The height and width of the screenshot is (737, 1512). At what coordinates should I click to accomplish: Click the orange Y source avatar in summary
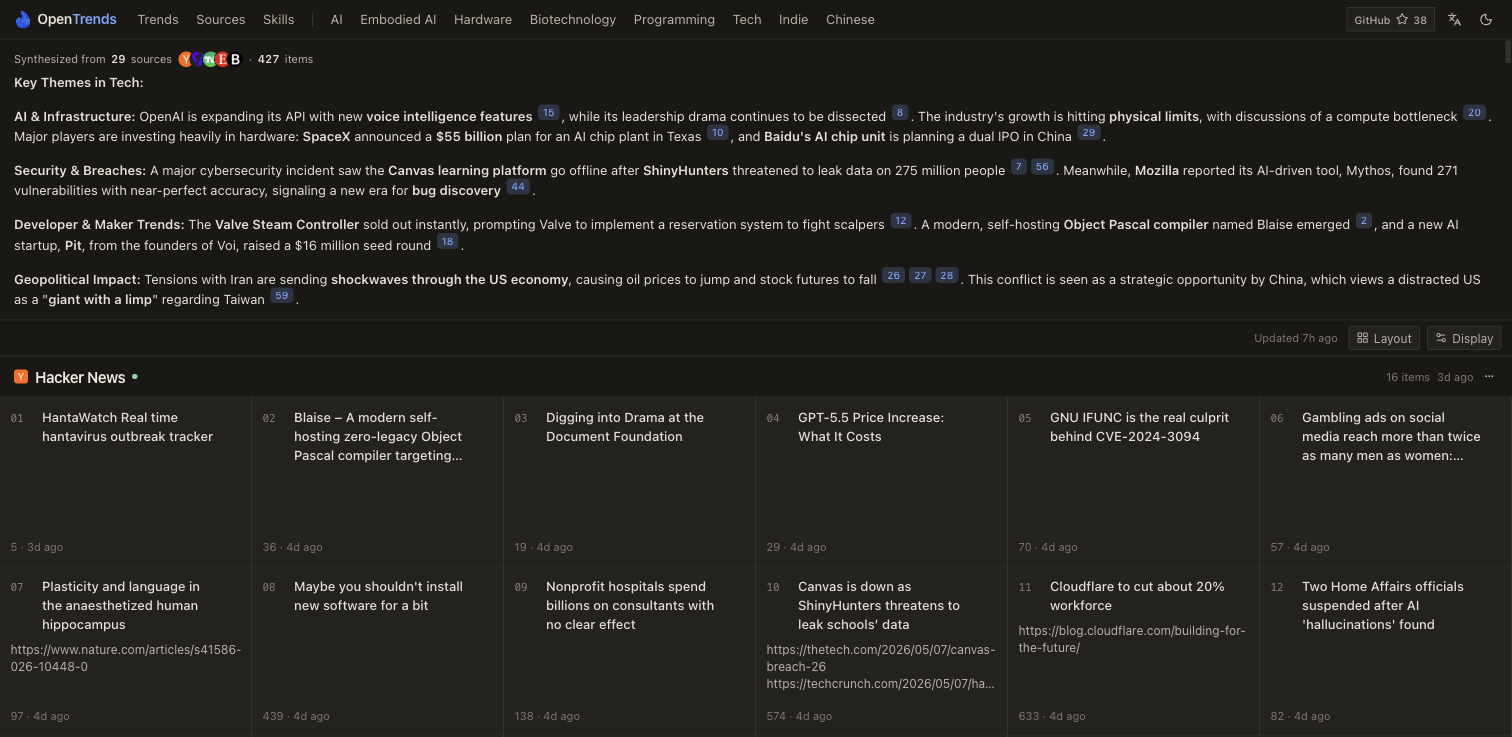point(185,59)
